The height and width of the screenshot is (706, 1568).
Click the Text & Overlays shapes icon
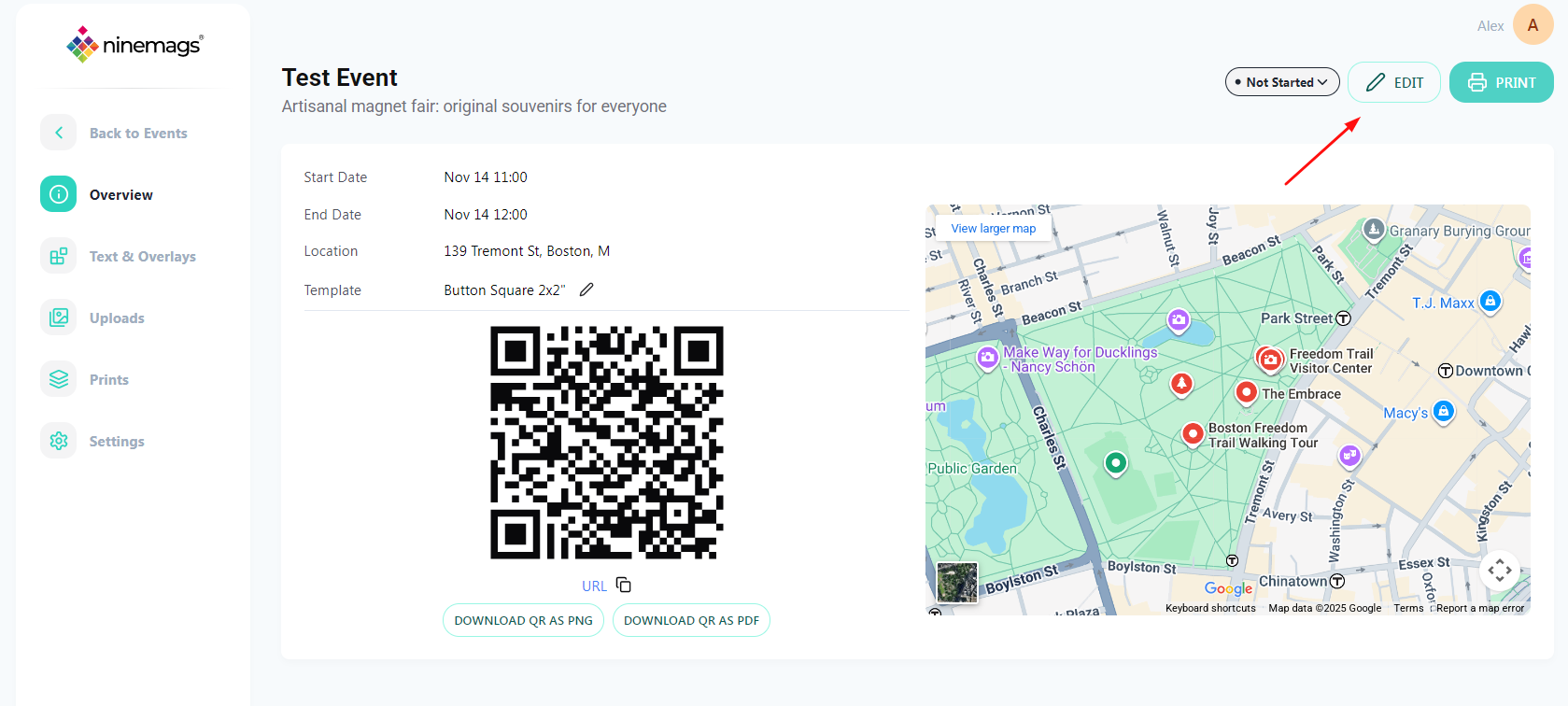59,256
